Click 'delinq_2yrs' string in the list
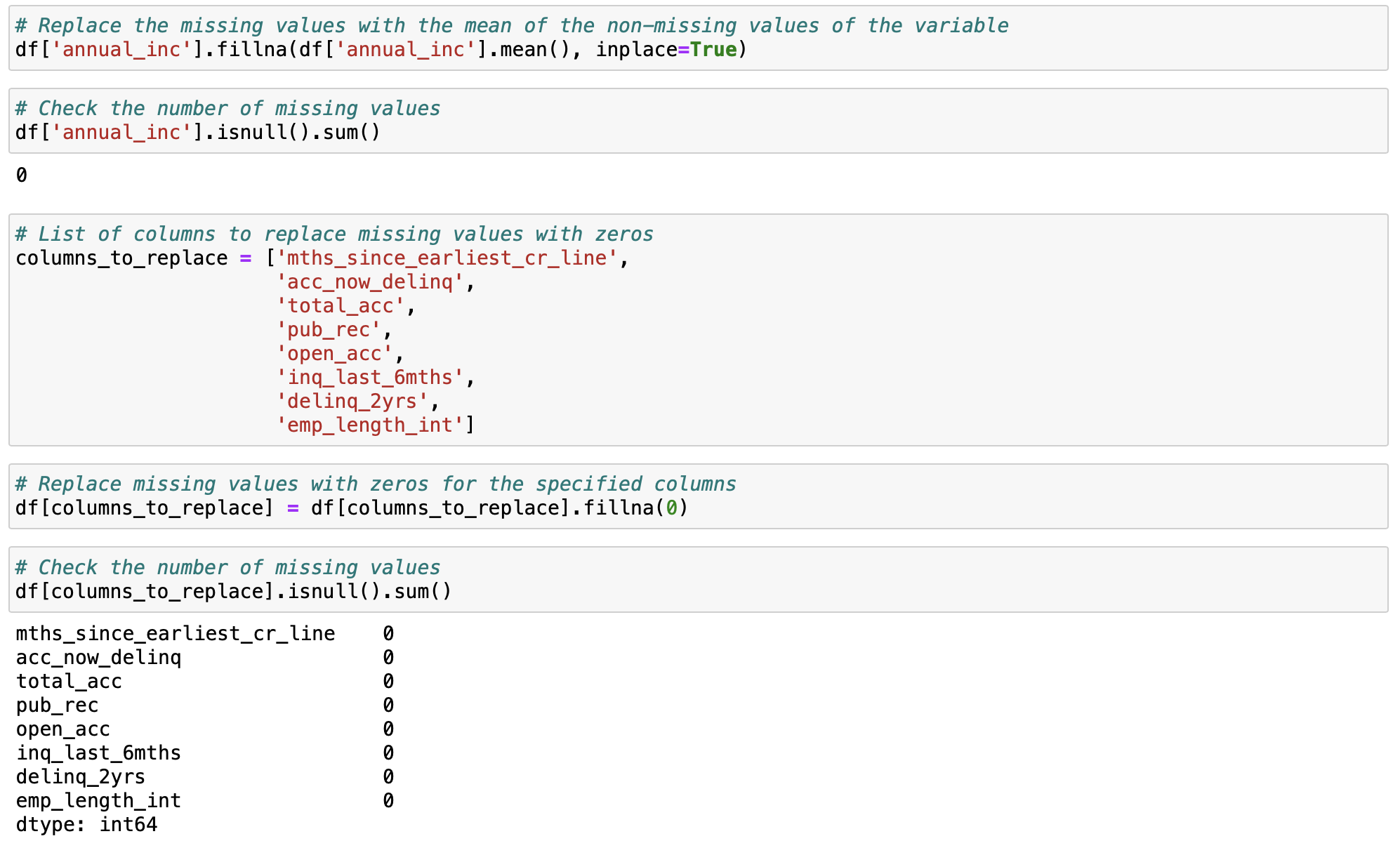1400x848 pixels. coord(352,402)
